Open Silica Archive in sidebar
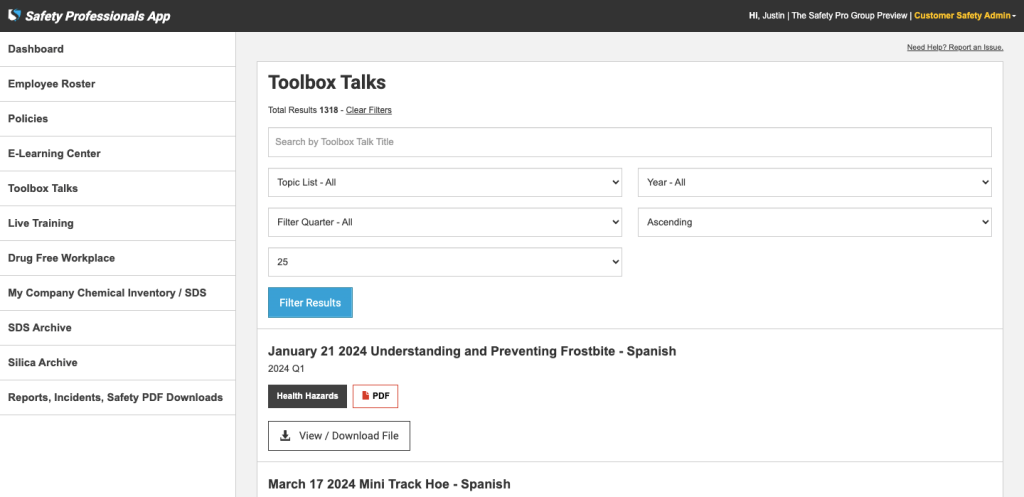 (118, 362)
